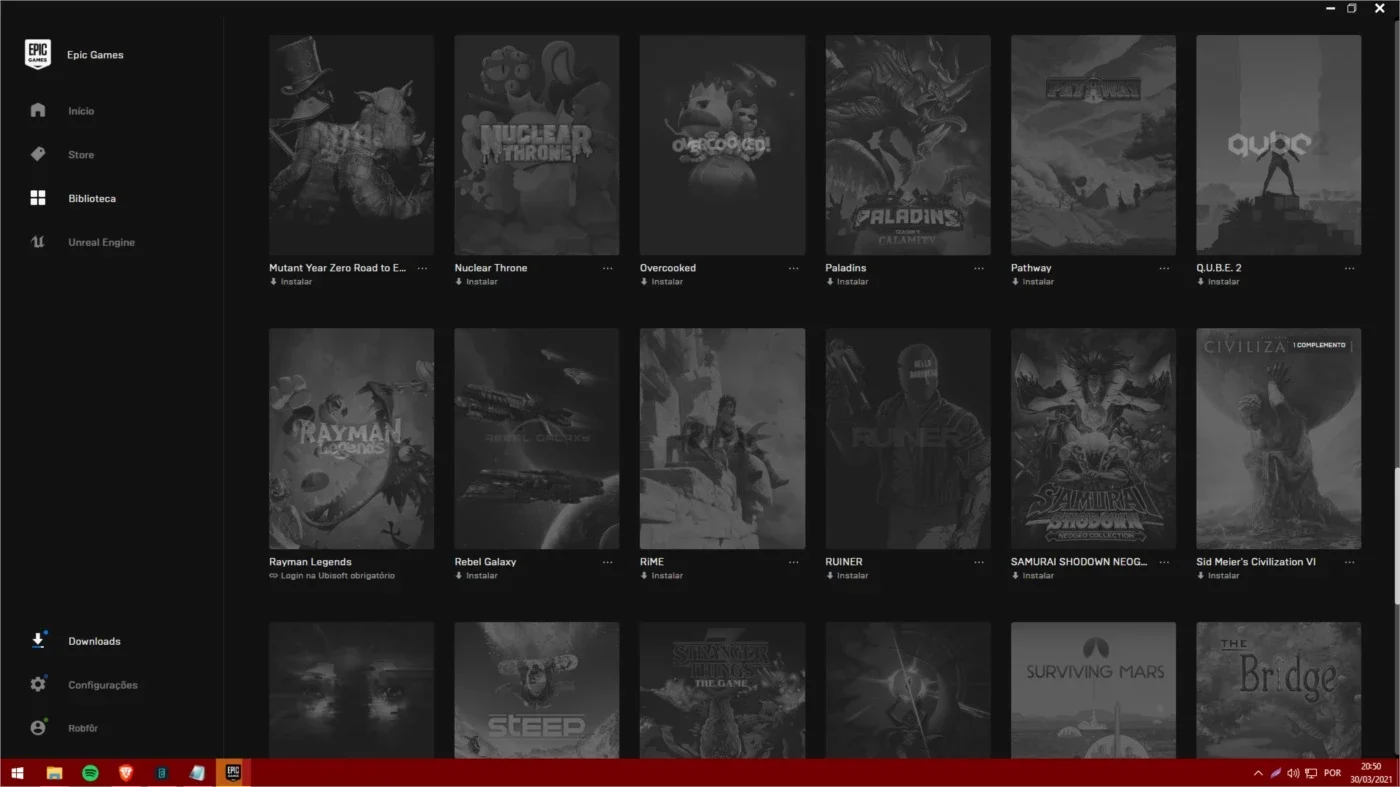Open options menu for Mutant Year Zero
Viewport: 1400px width, 787px height.
423,268
